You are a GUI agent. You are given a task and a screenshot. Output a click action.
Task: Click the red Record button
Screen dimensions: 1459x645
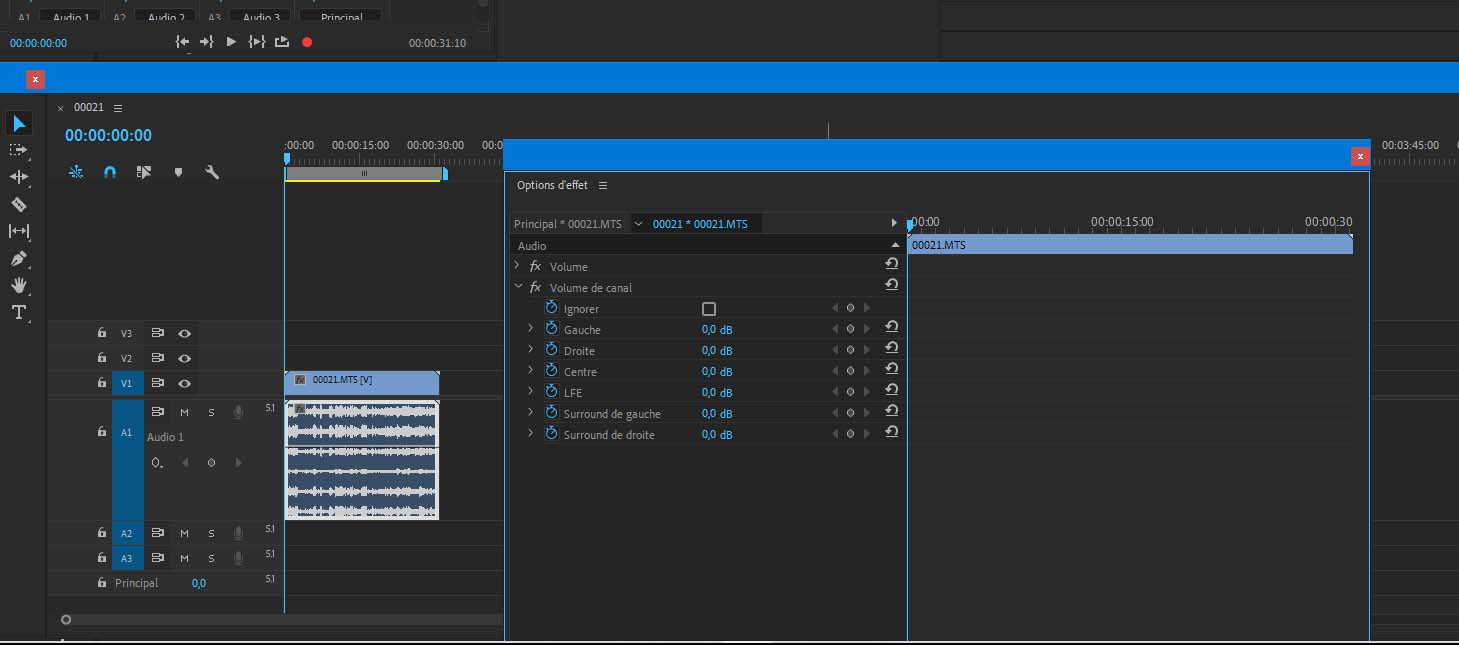point(307,42)
